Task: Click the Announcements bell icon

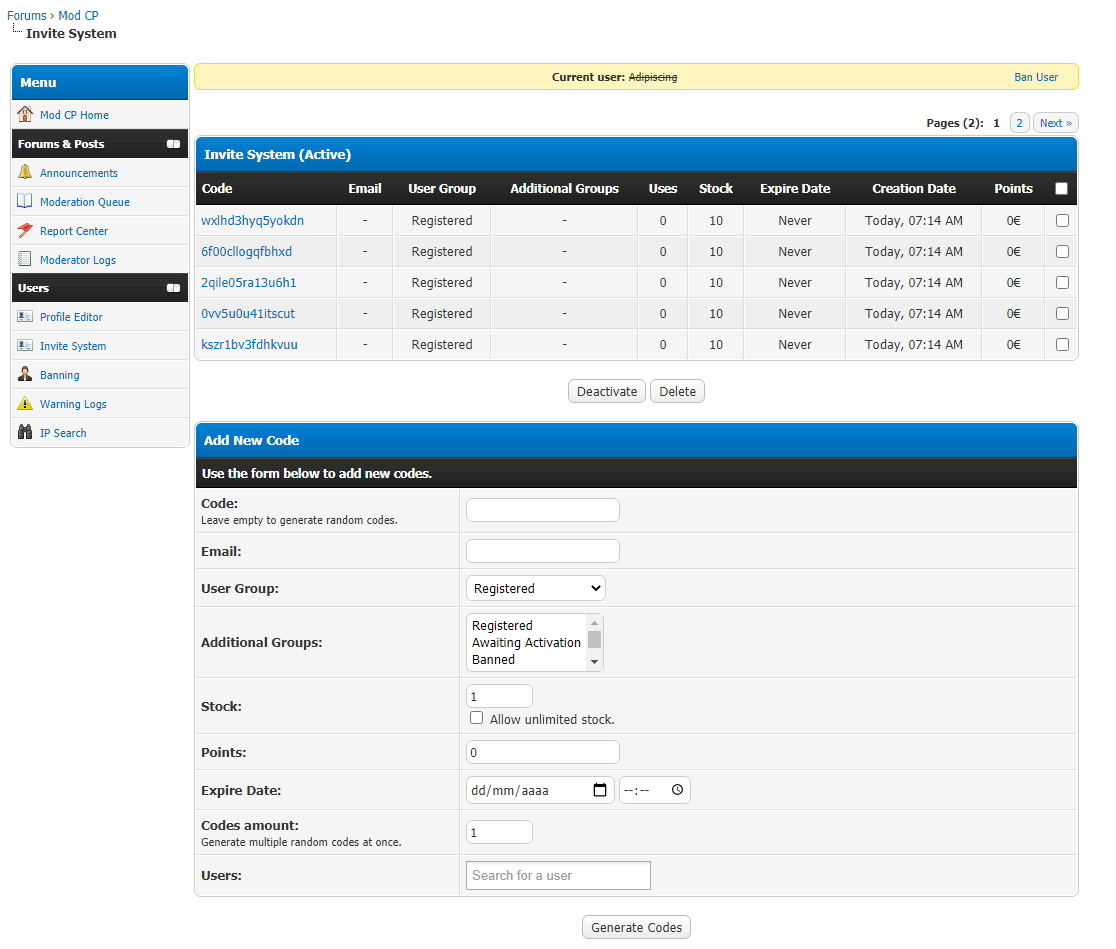Action: pos(25,172)
